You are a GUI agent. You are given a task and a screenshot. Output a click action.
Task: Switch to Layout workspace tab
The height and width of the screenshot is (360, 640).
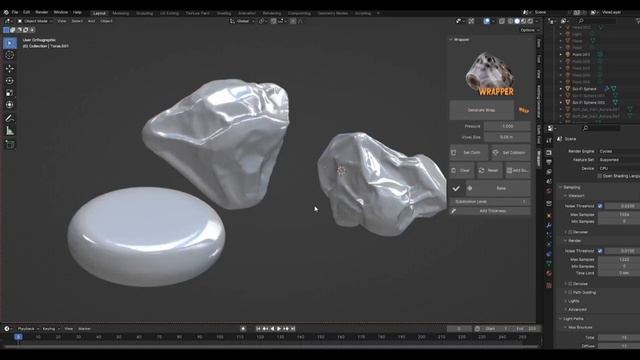(x=99, y=13)
